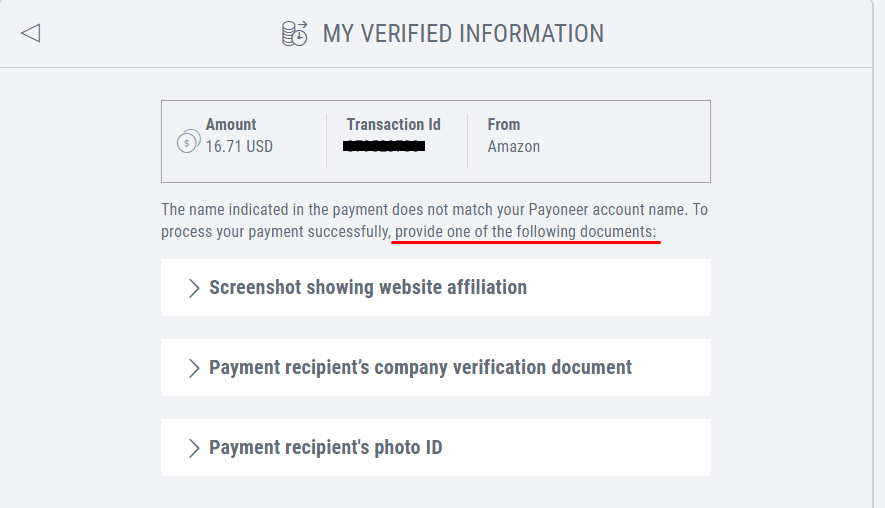Select the 16.71 USD amount value
This screenshot has height=508, width=885.
tap(239, 147)
